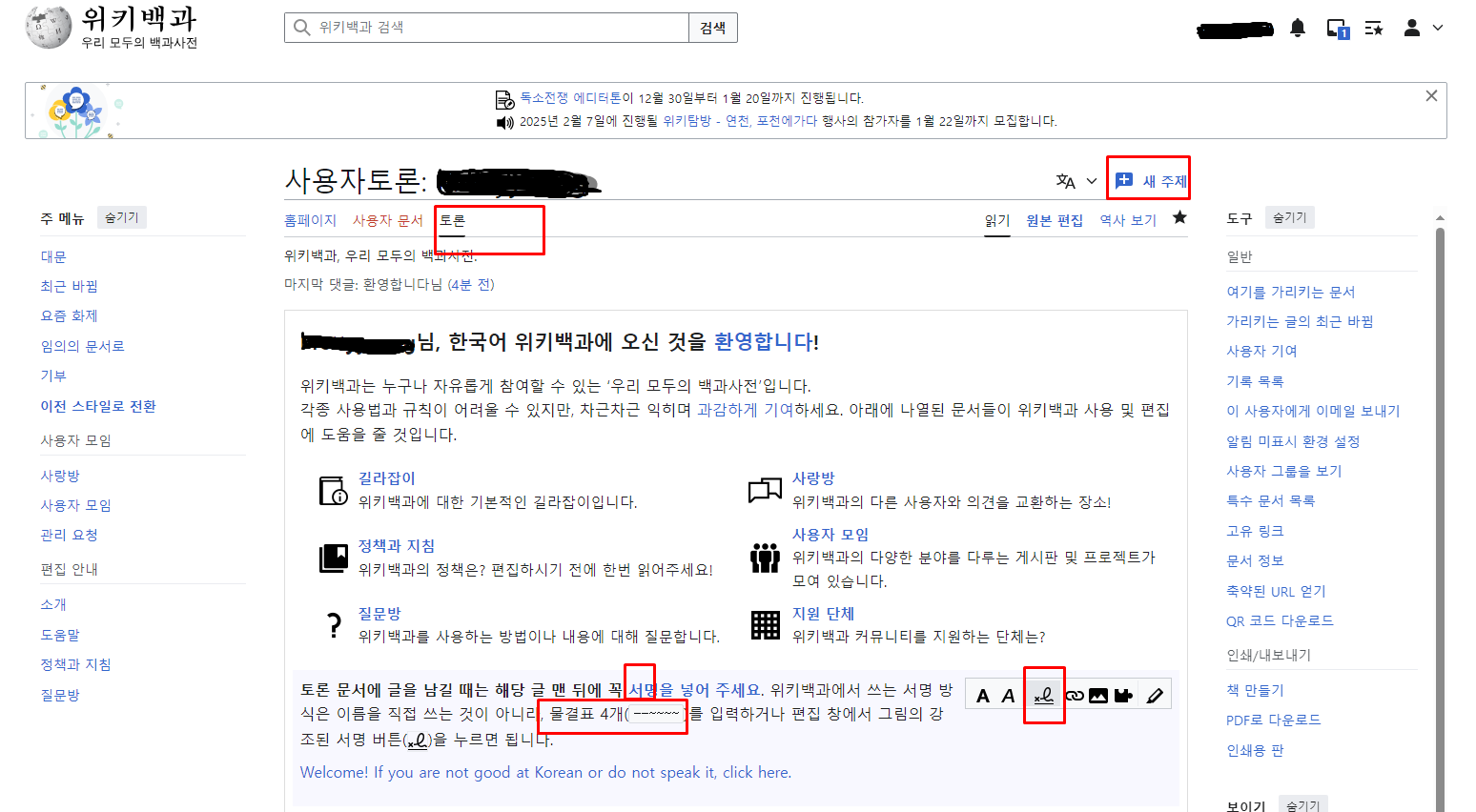Click the Wikipedia globe logo

pos(48,28)
